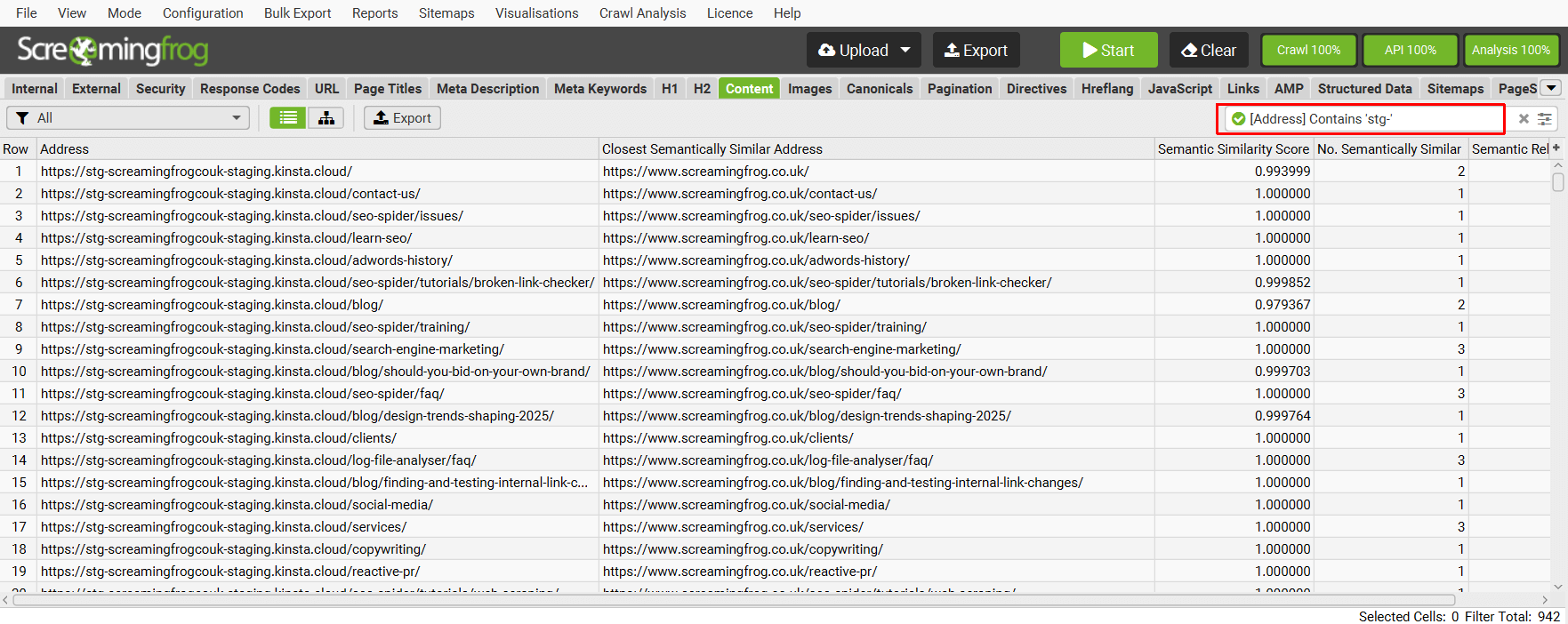Click the plus icon to add columns
The image size is (1568, 624).
1556,148
